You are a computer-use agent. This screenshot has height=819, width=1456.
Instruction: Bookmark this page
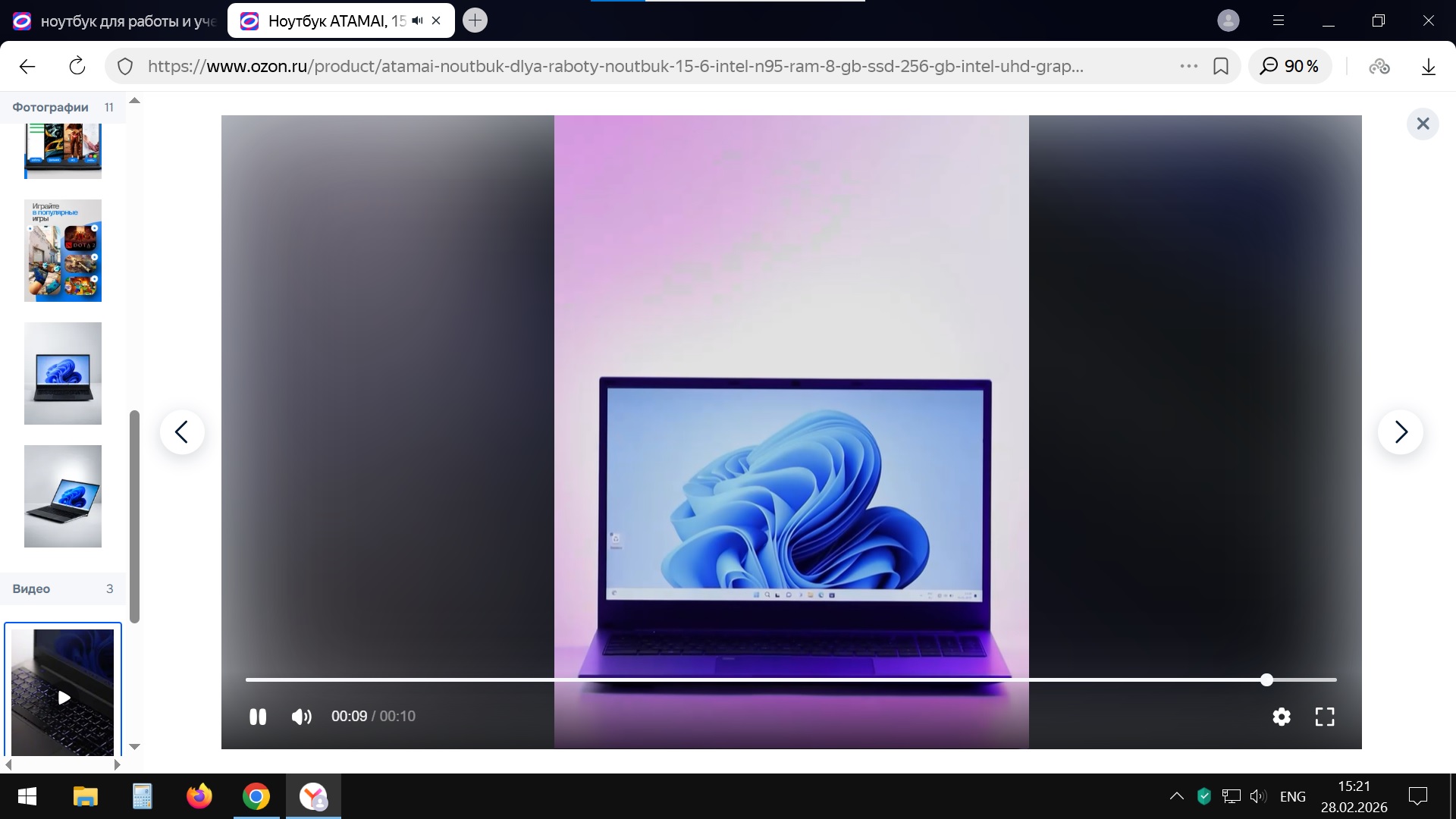pyautogui.click(x=1221, y=67)
